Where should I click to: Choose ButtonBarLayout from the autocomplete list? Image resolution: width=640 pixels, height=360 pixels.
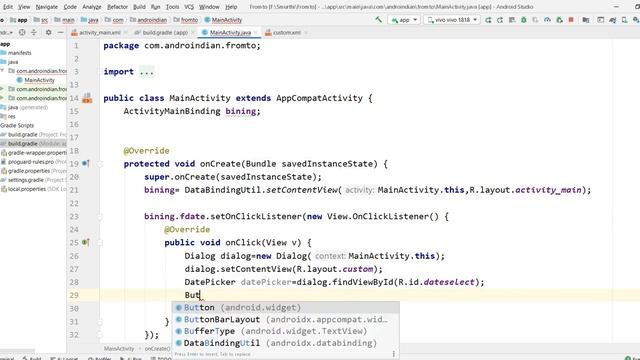coord(285,319)
